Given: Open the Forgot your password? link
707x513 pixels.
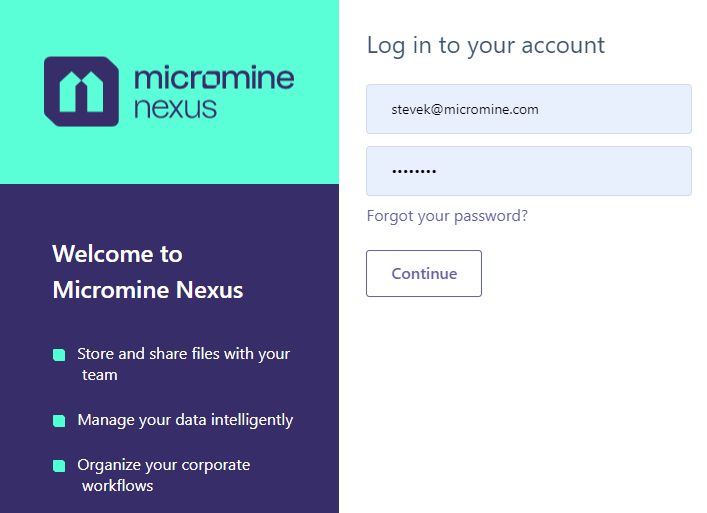Looking at the screenshot, I should click(447, 216).
